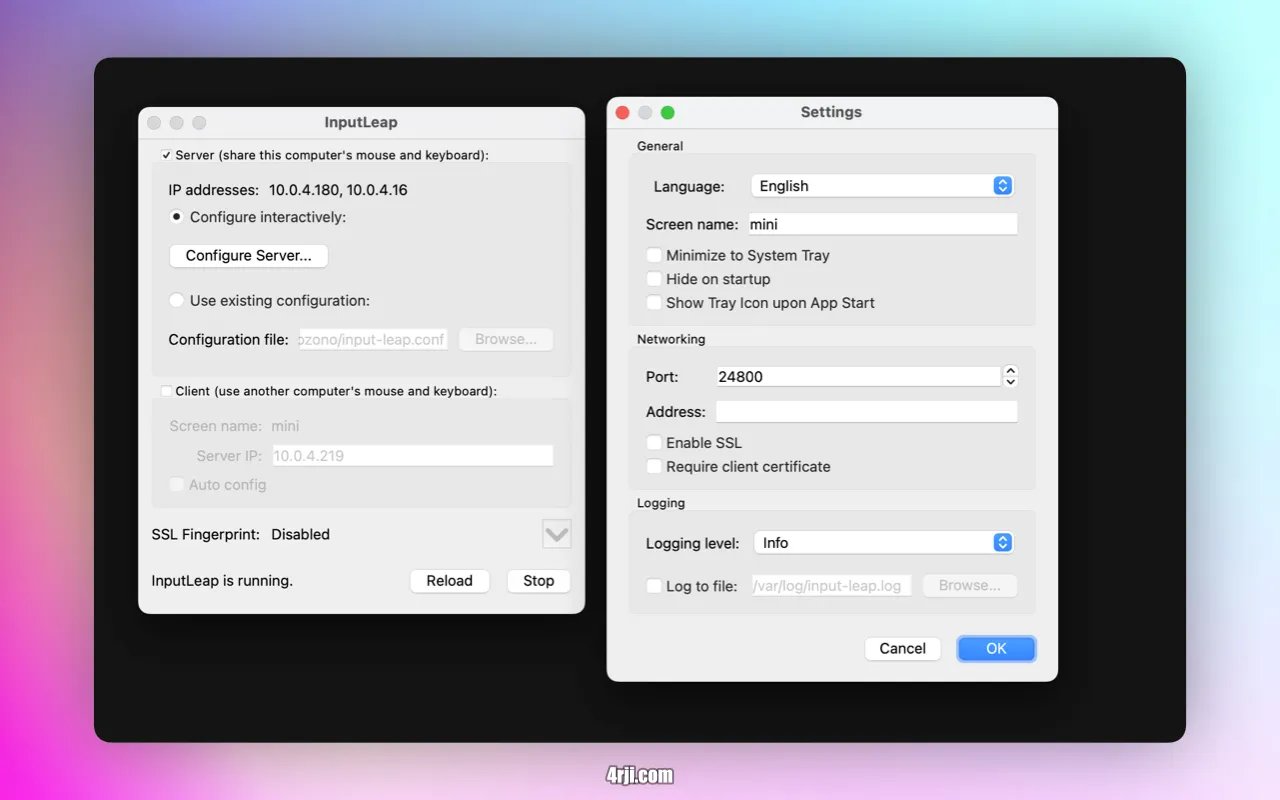Viewport: 1280px width, 800px height.
Task: Click green zoom button on Settings window
Action: click(668, 113)
